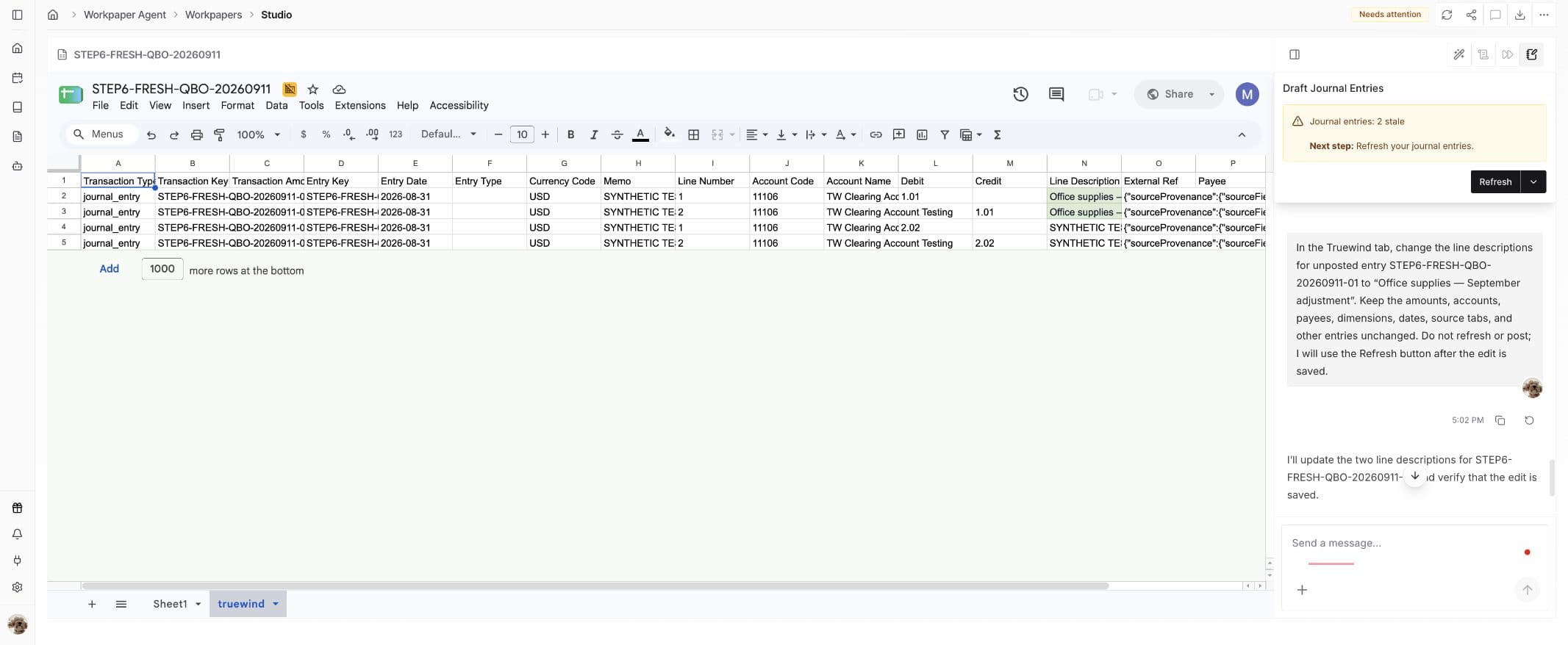Select the paint format tool

(219, 134)
